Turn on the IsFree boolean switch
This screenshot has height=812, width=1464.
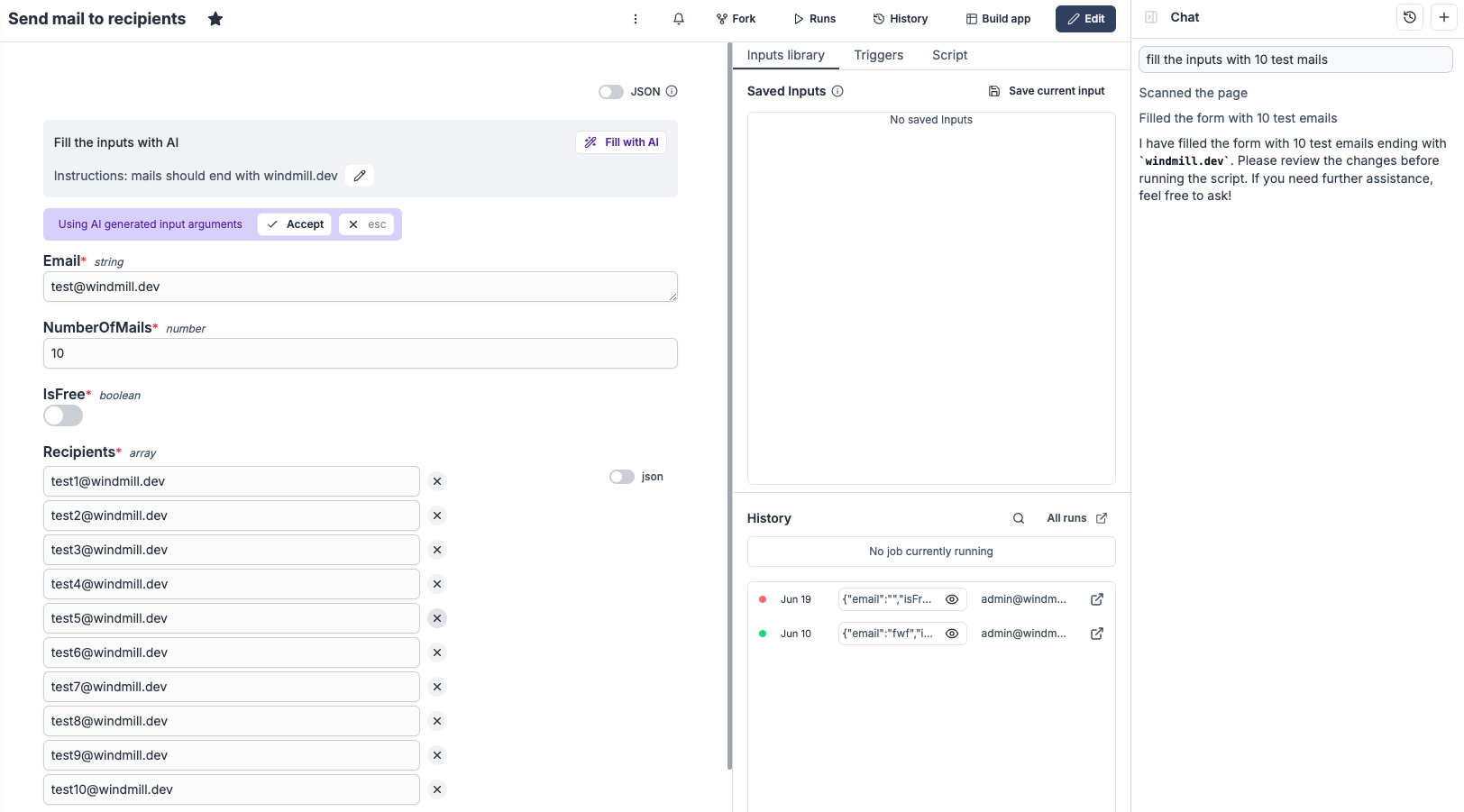tap(63, 415)
